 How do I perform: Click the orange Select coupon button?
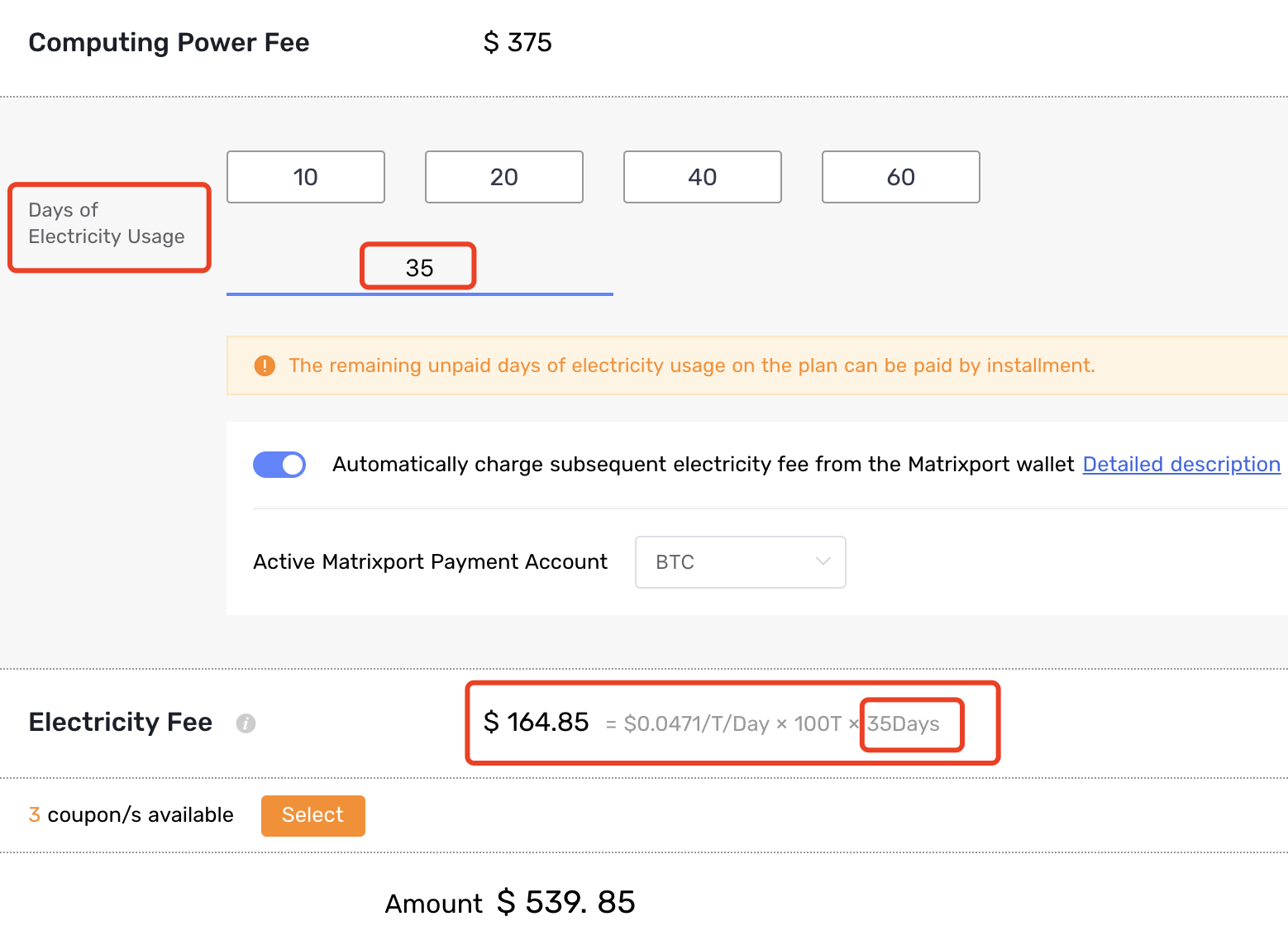(313, 816)
